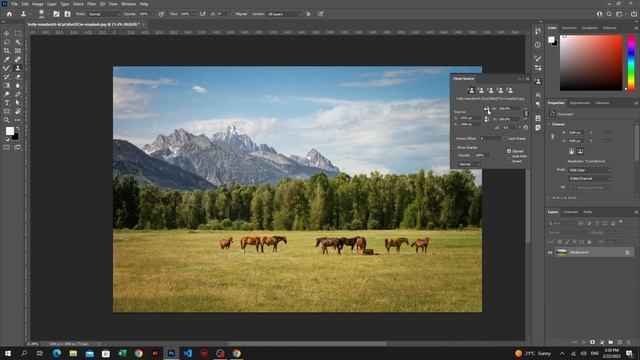The height and width of the screenshot is (360, 640).
Task: Select the Move tool
Action: 7,33
